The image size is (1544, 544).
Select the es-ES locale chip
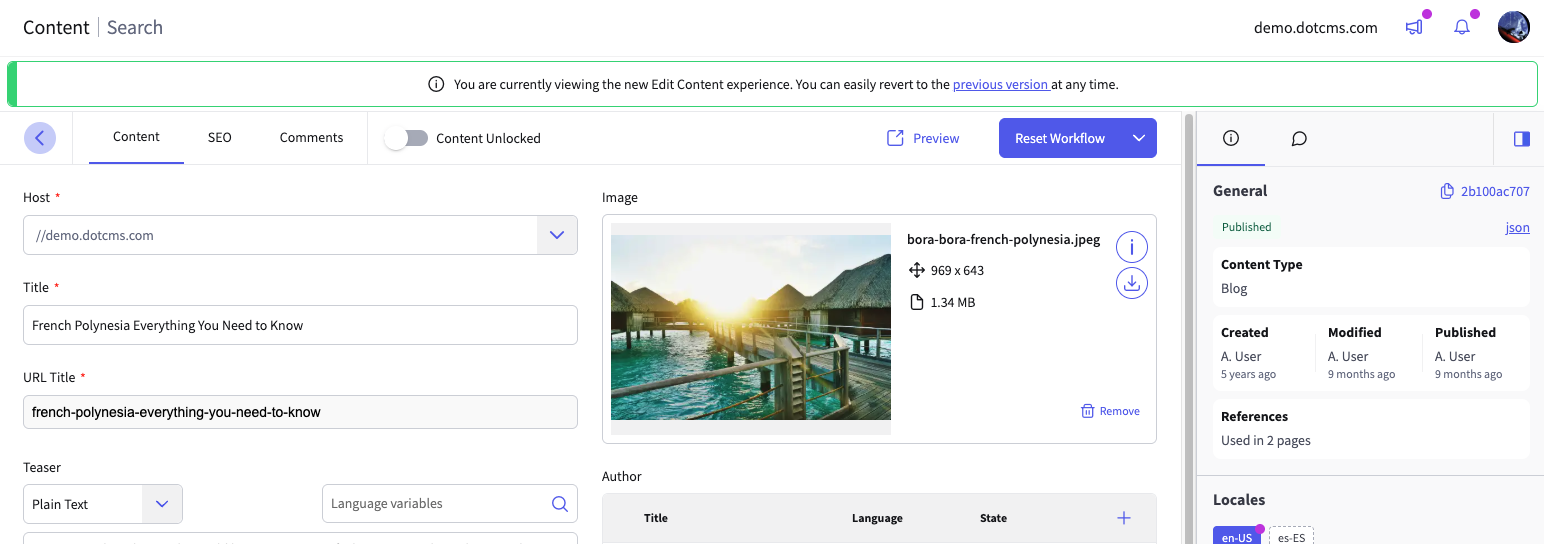point(1290,537)
